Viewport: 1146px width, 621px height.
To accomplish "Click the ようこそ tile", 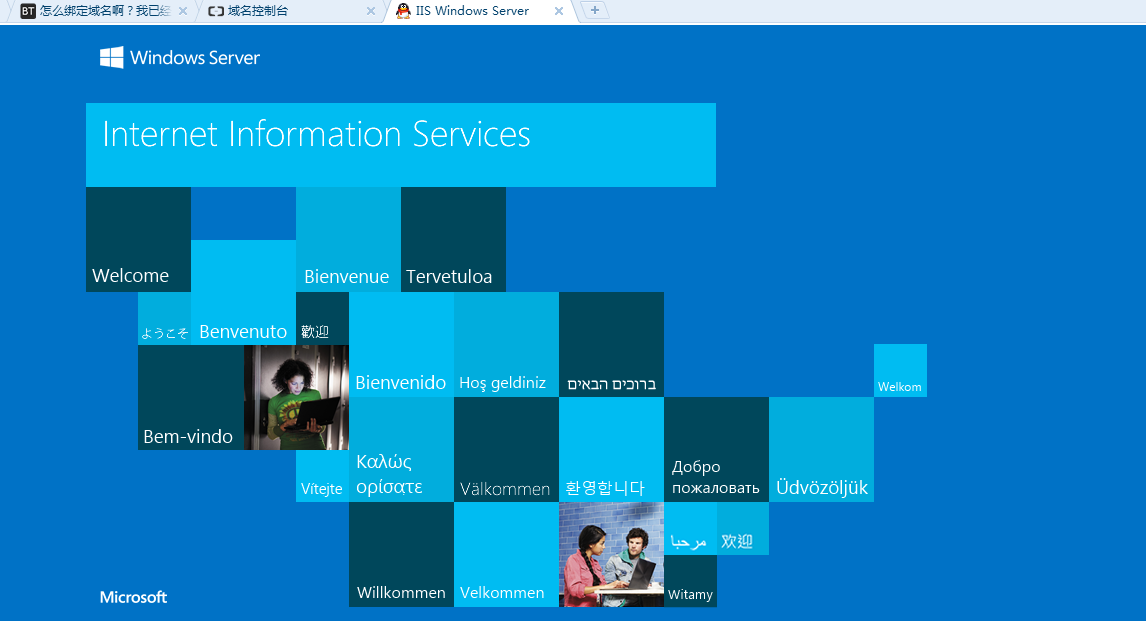I will point(164,319).
